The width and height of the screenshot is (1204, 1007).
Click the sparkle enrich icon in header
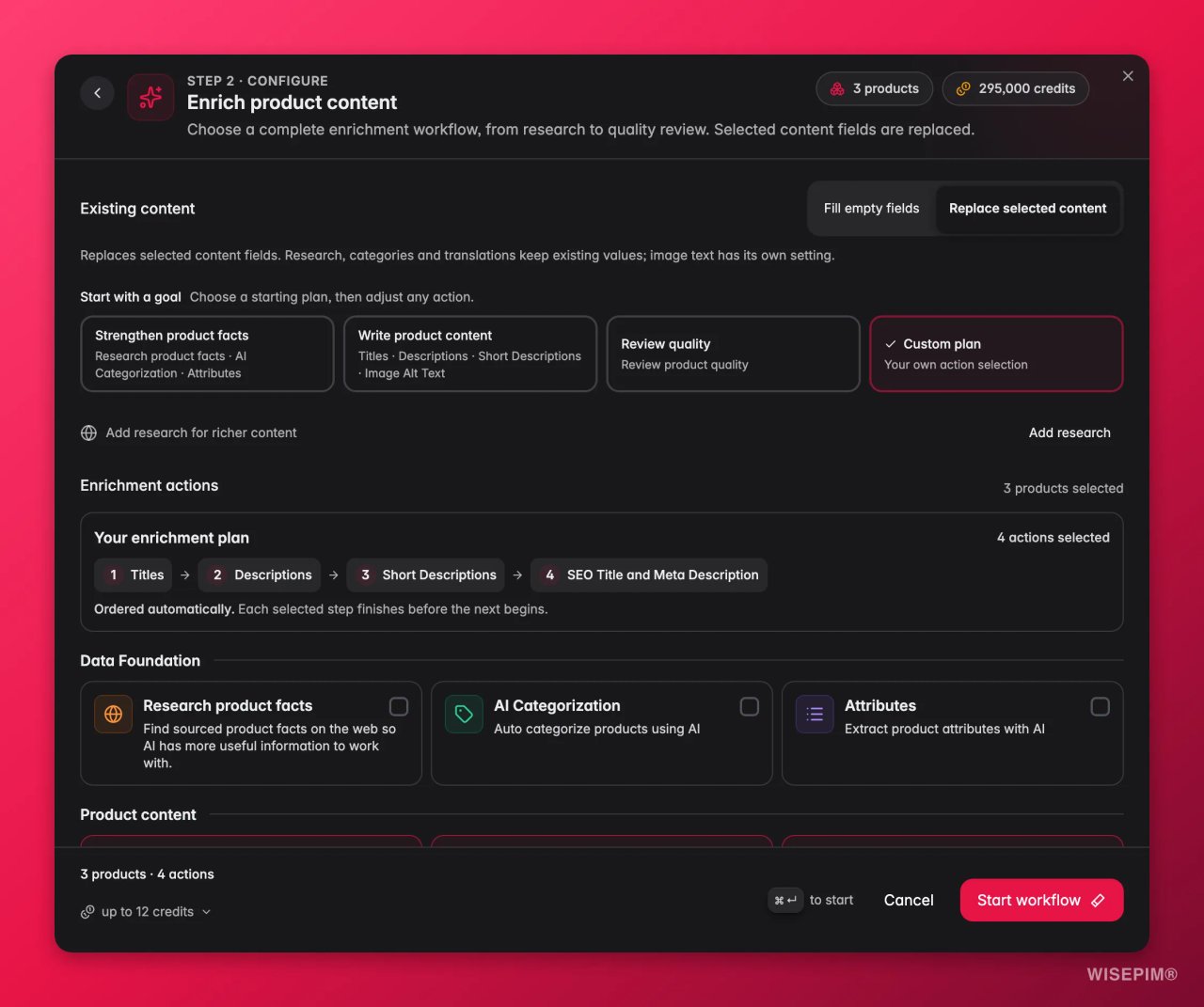[150, 97]
